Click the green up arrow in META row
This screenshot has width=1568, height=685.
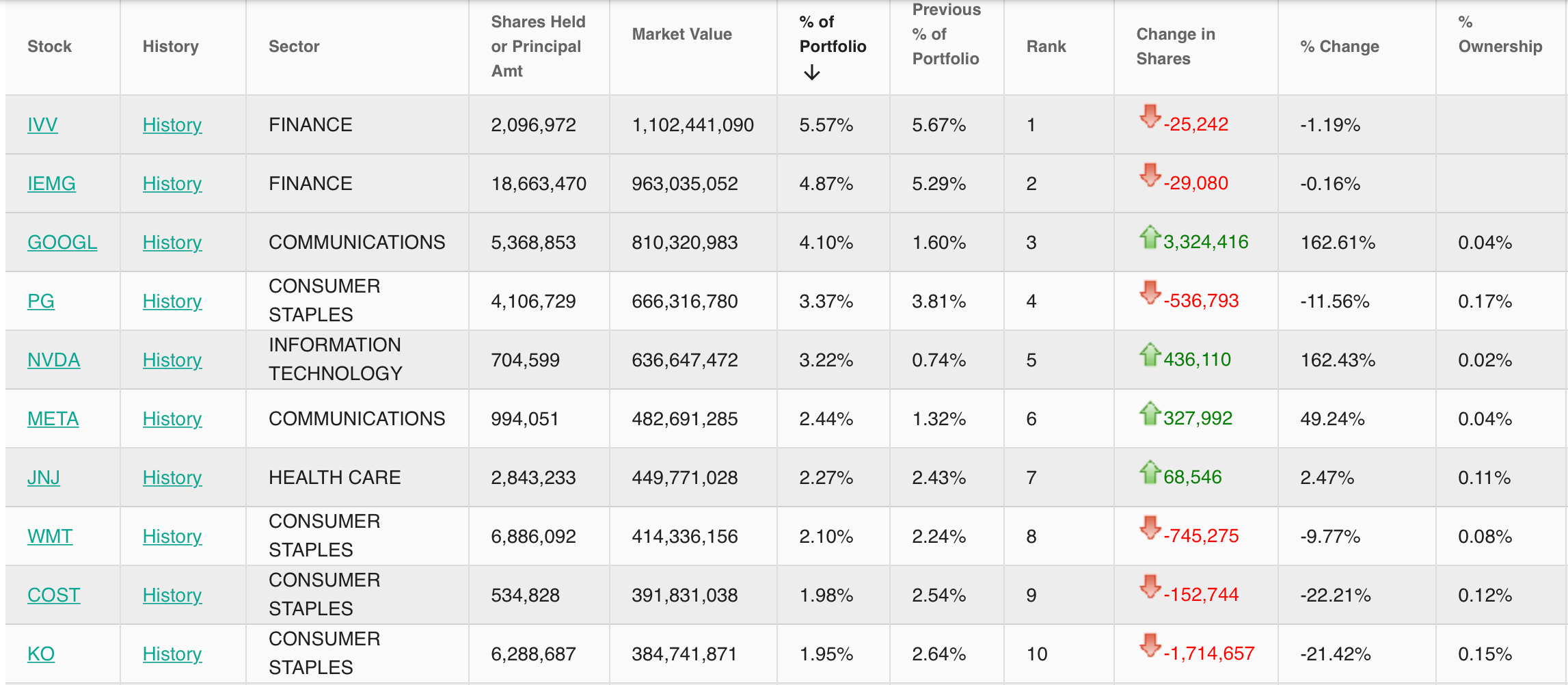pos(1150,413)
